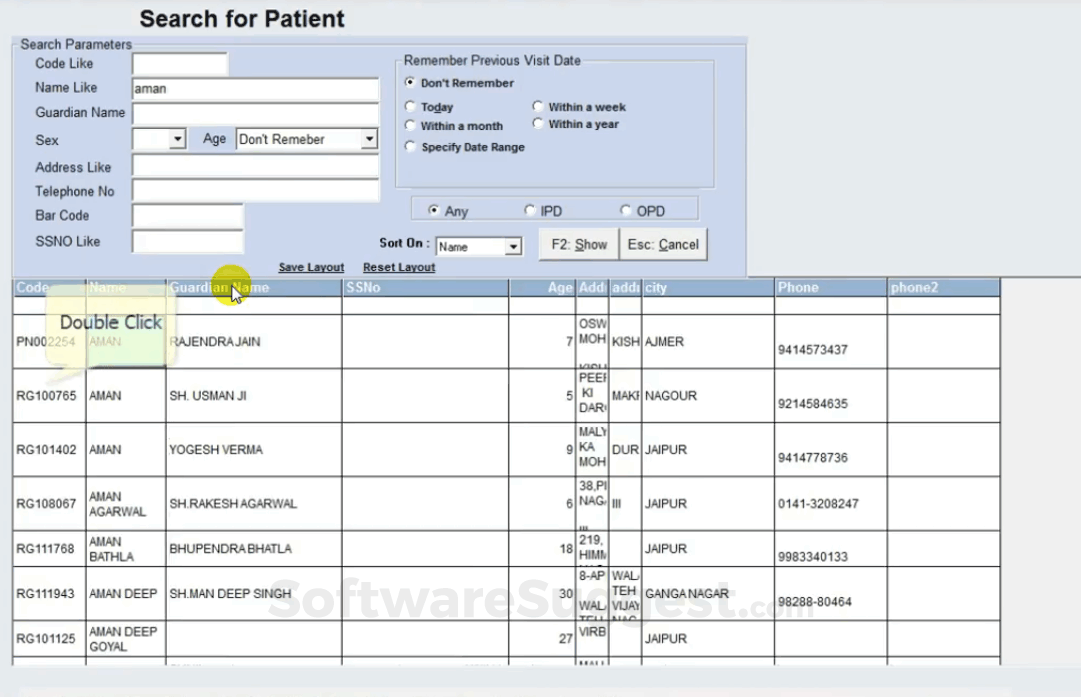1081x697 pixels.
Task: Click the Reset Layout link
Action: click(x=398, y=267)
